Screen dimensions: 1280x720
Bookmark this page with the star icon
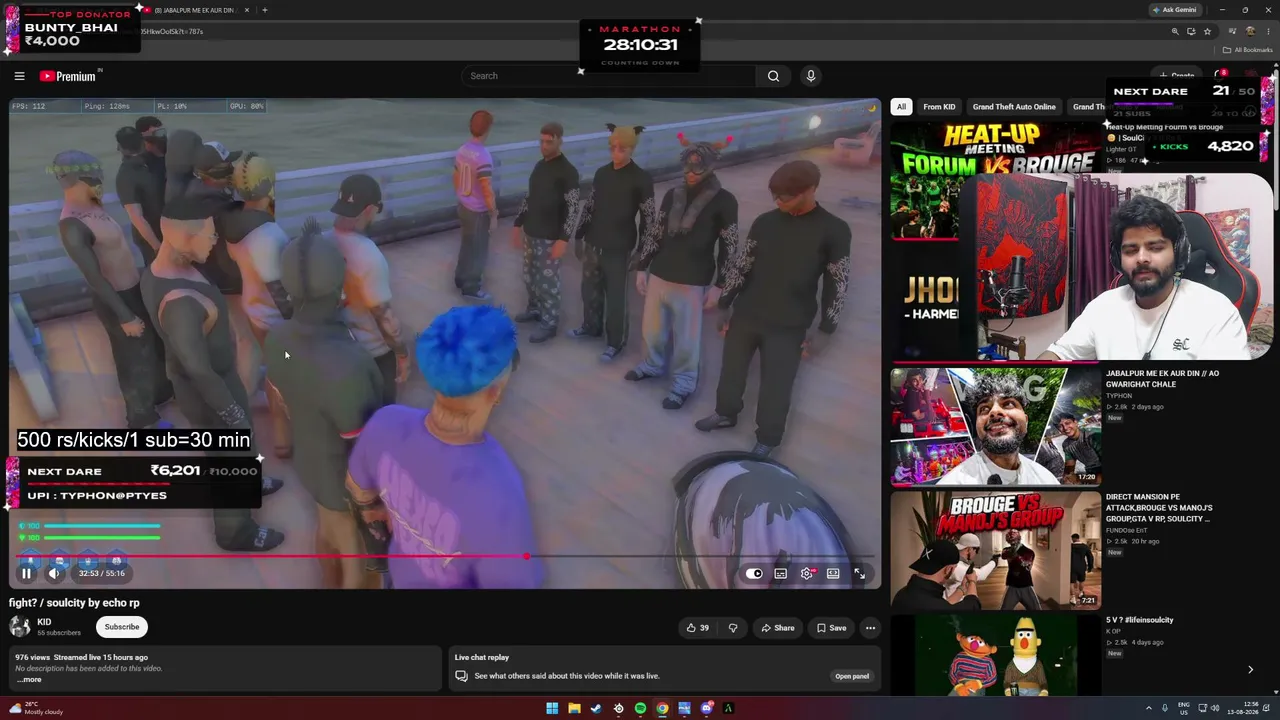[1207, 31]
